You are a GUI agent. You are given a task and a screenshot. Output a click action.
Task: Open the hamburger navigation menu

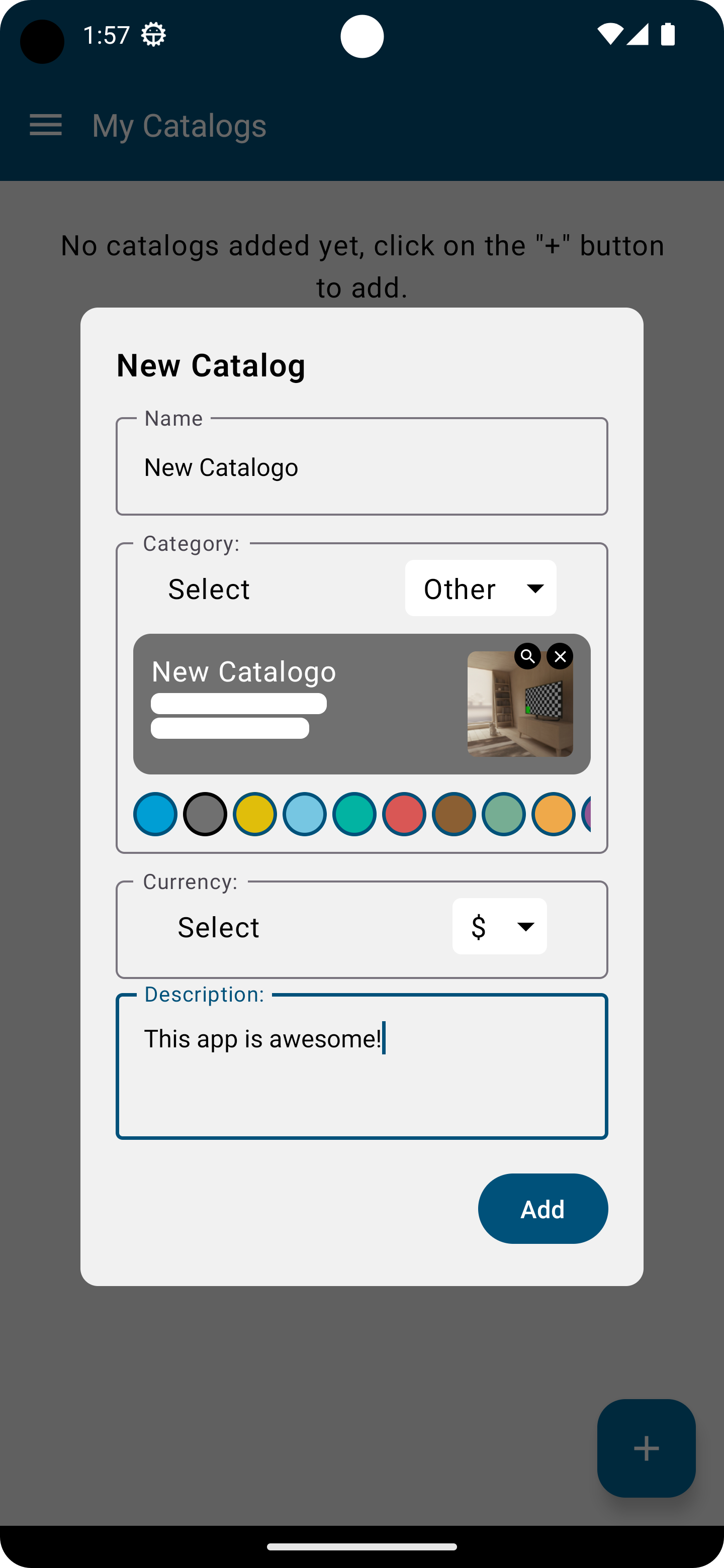pos(46,126)
